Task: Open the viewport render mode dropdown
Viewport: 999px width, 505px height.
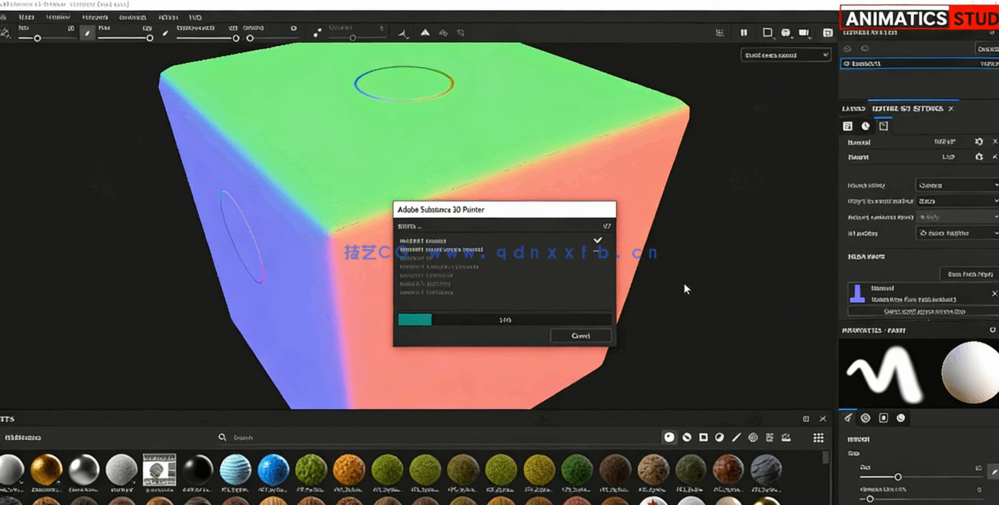Action: coord(785,55)
